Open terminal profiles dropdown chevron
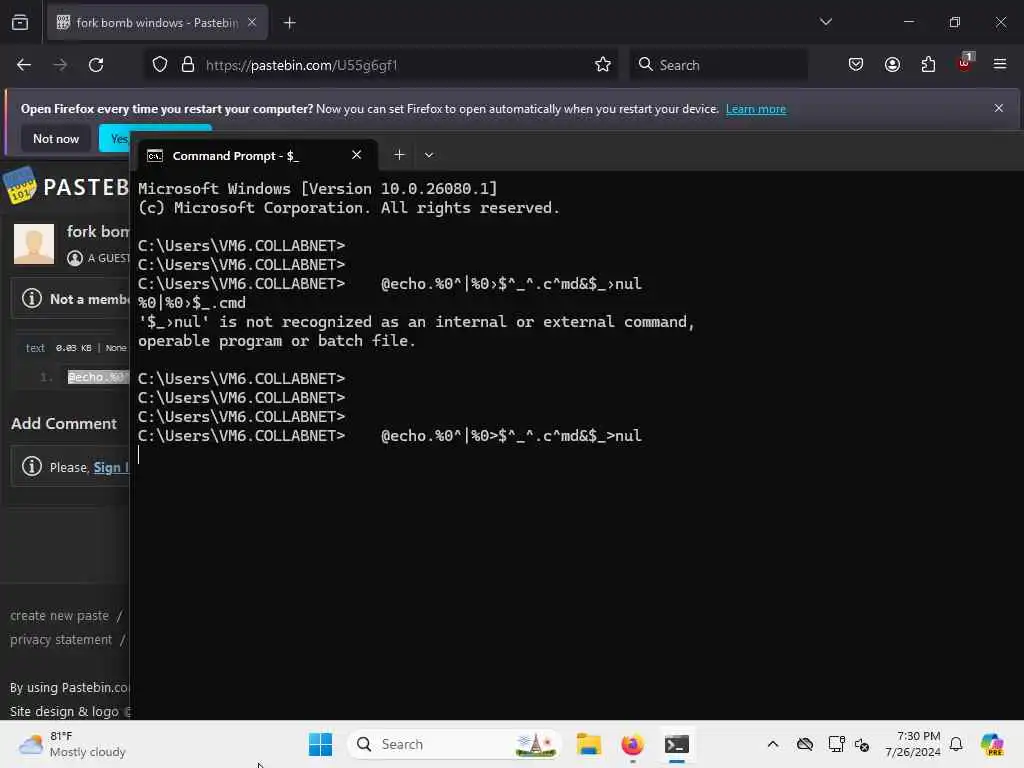This screenshot has height=768, width=1024. 428,155
